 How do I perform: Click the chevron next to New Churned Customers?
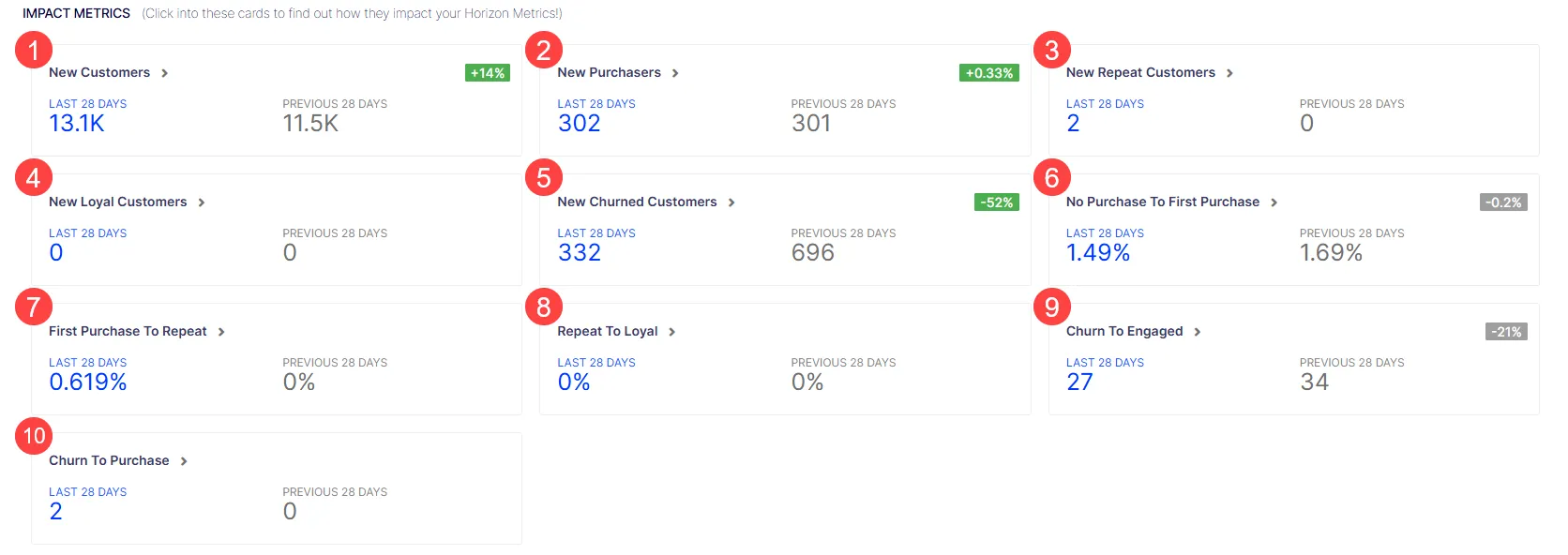pos(731,202)
